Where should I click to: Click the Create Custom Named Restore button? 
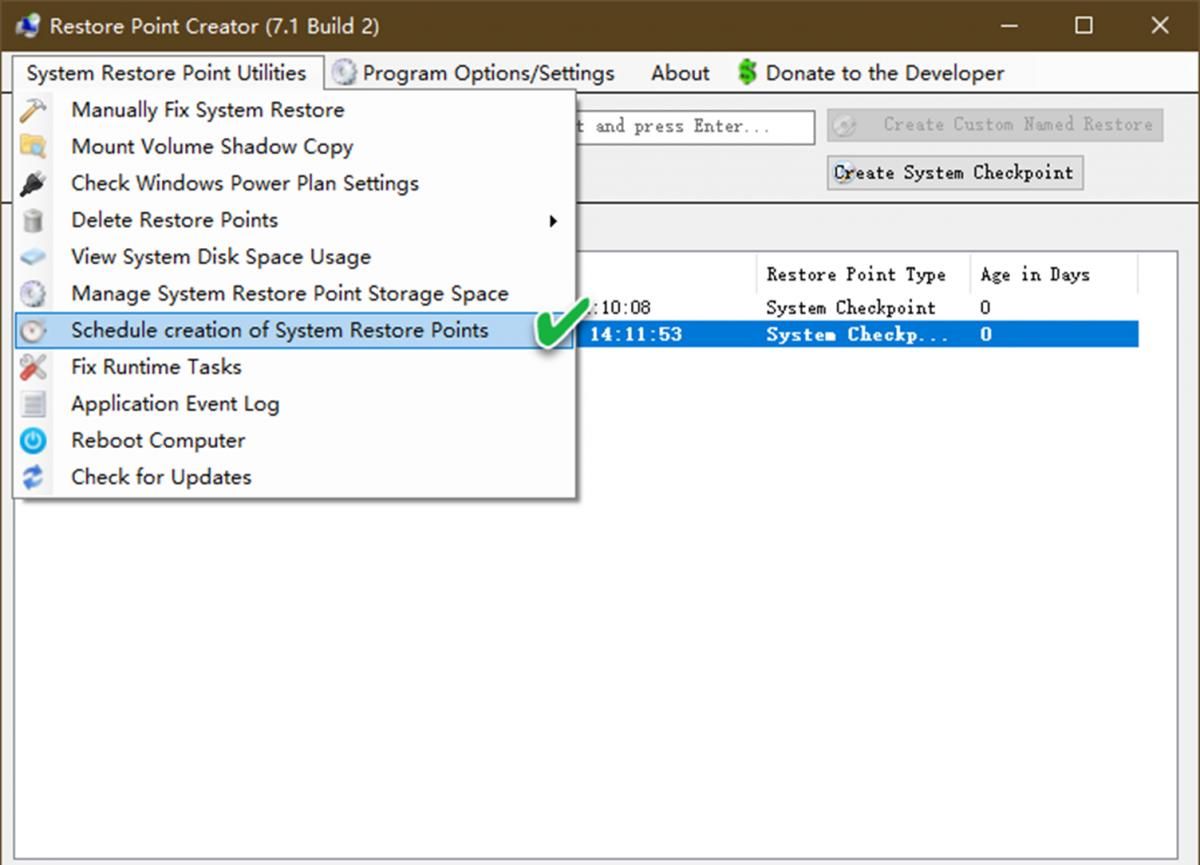coord(995,125)
